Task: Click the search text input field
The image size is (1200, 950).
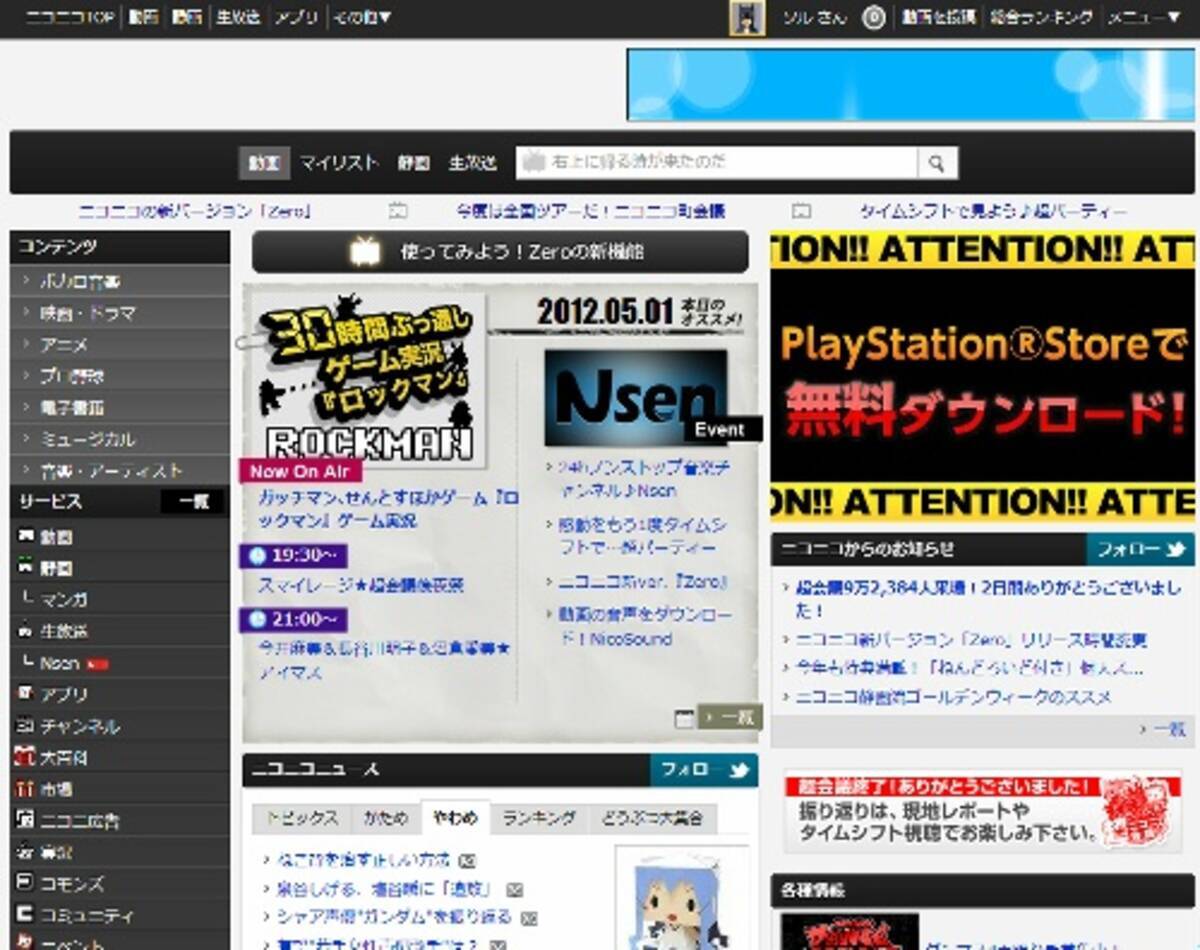Action: click(716, 163)
